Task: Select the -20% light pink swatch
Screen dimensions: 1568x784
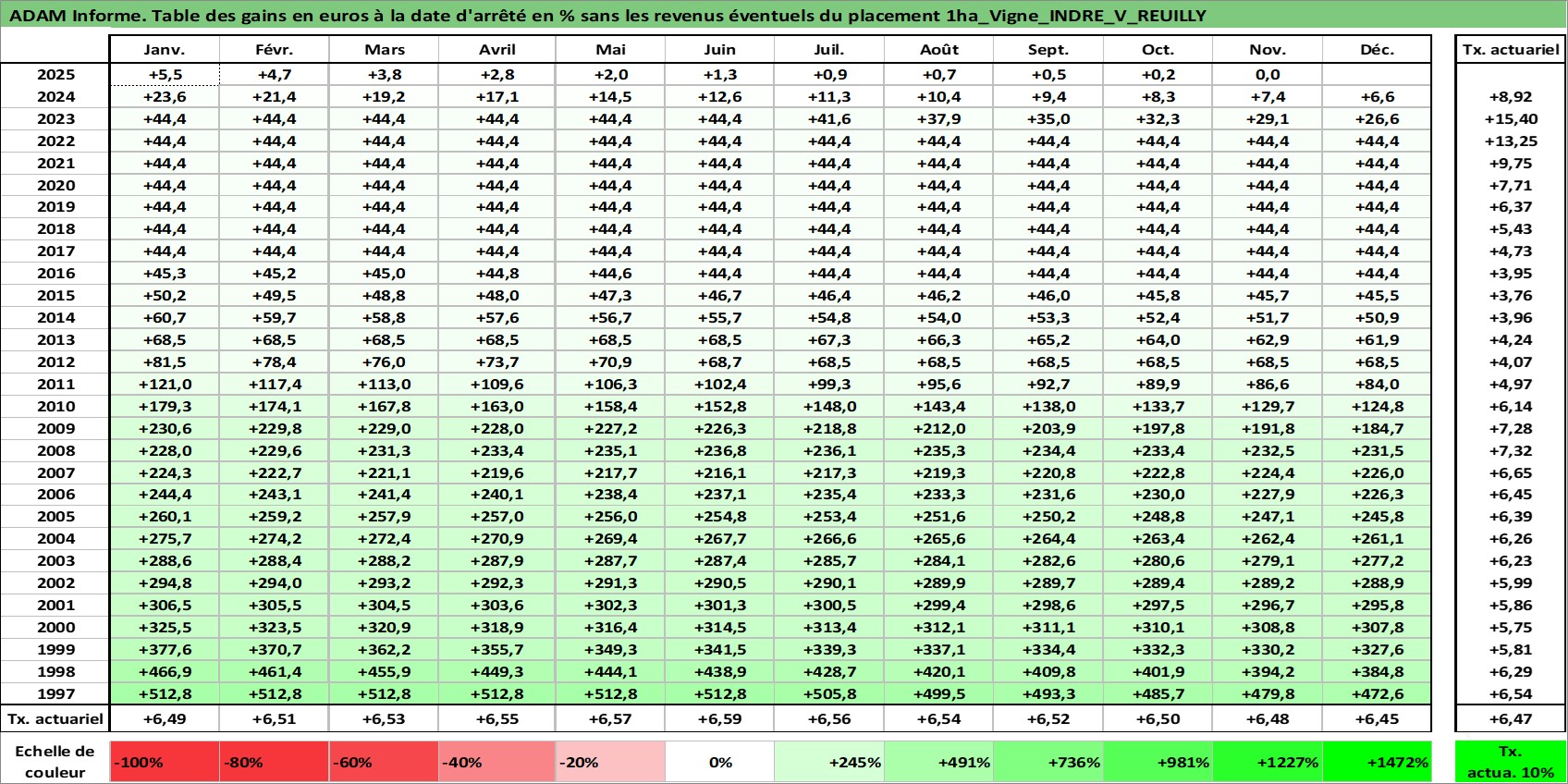Action: pos(610,762)
